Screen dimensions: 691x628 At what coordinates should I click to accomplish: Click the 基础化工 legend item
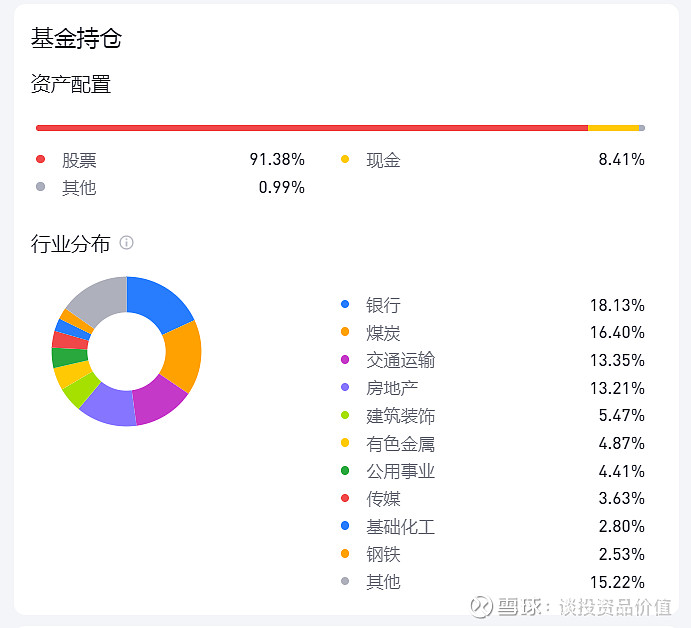[400, 527]
